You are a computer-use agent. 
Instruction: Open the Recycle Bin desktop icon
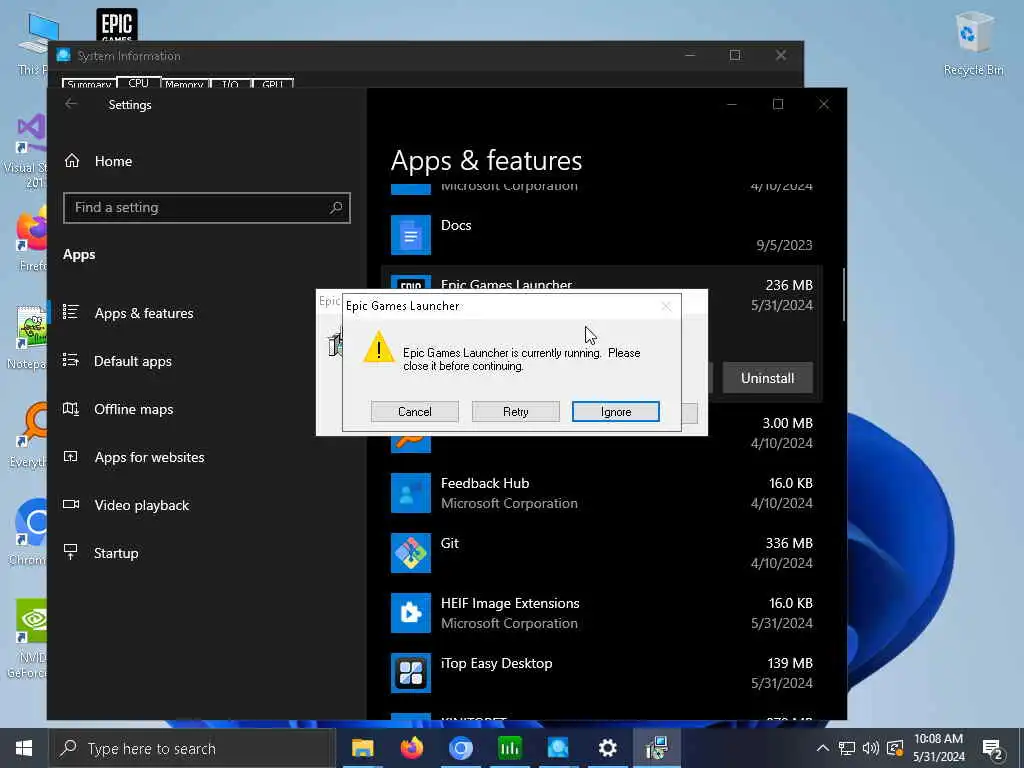973,44
